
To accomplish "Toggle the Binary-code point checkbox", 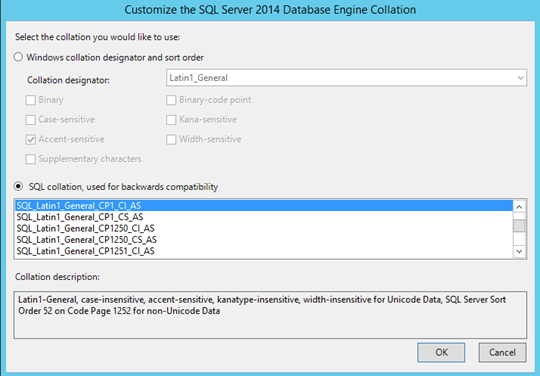I will click(x=171, y=100).
